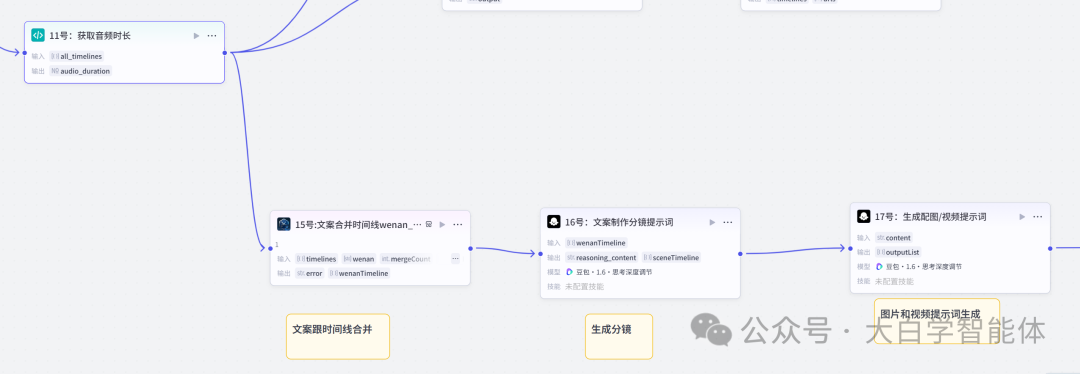Click the input port dot of node 15
1080x374 pixels.
(271, 249)
